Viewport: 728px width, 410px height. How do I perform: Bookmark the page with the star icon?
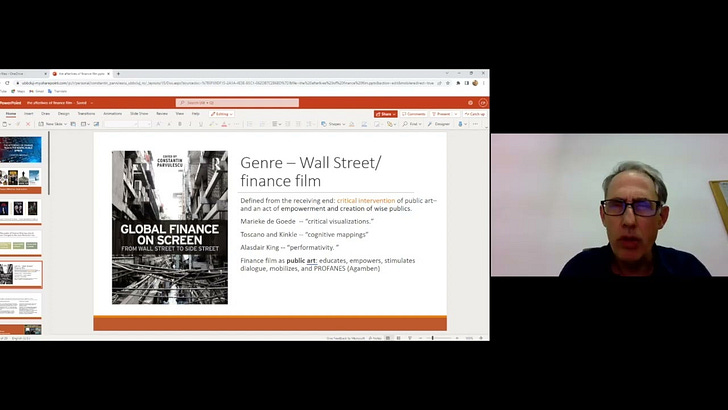click(448, 83)
